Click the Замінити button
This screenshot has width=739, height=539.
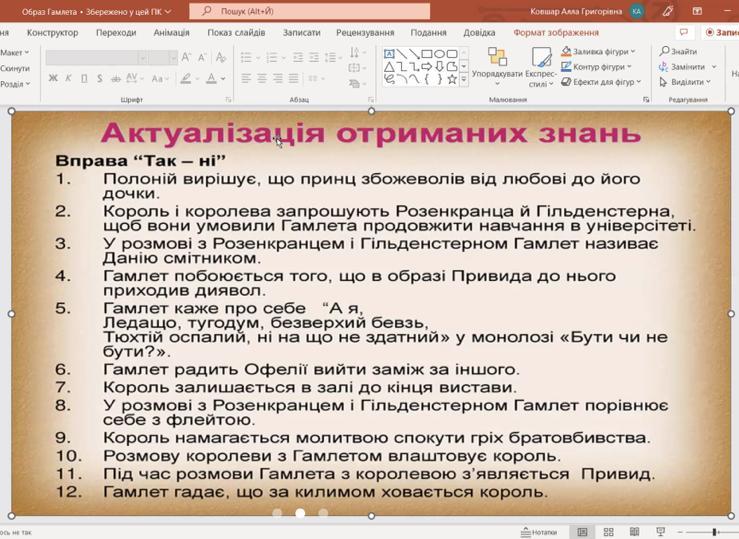coord(688,67)
